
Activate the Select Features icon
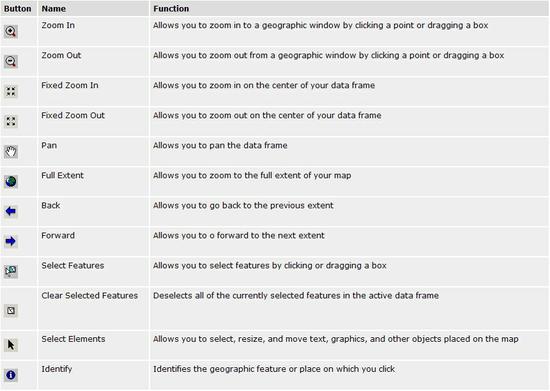11,271
